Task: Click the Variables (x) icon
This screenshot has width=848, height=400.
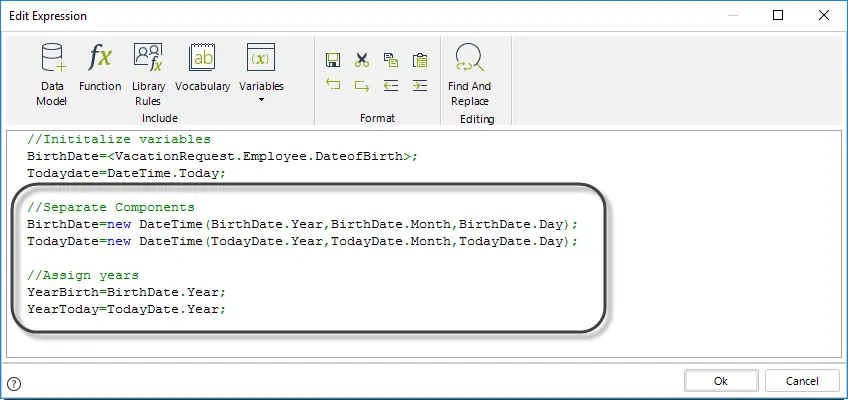Action: click(261, 58)
